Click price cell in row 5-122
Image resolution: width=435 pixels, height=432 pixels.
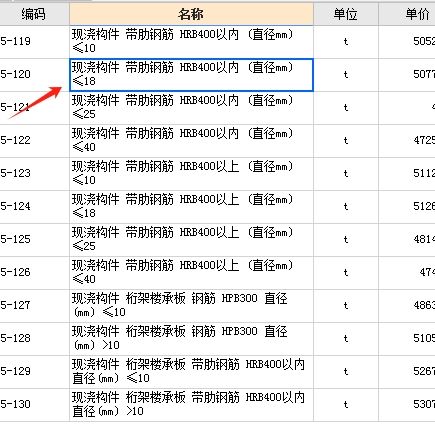(407, 141)
